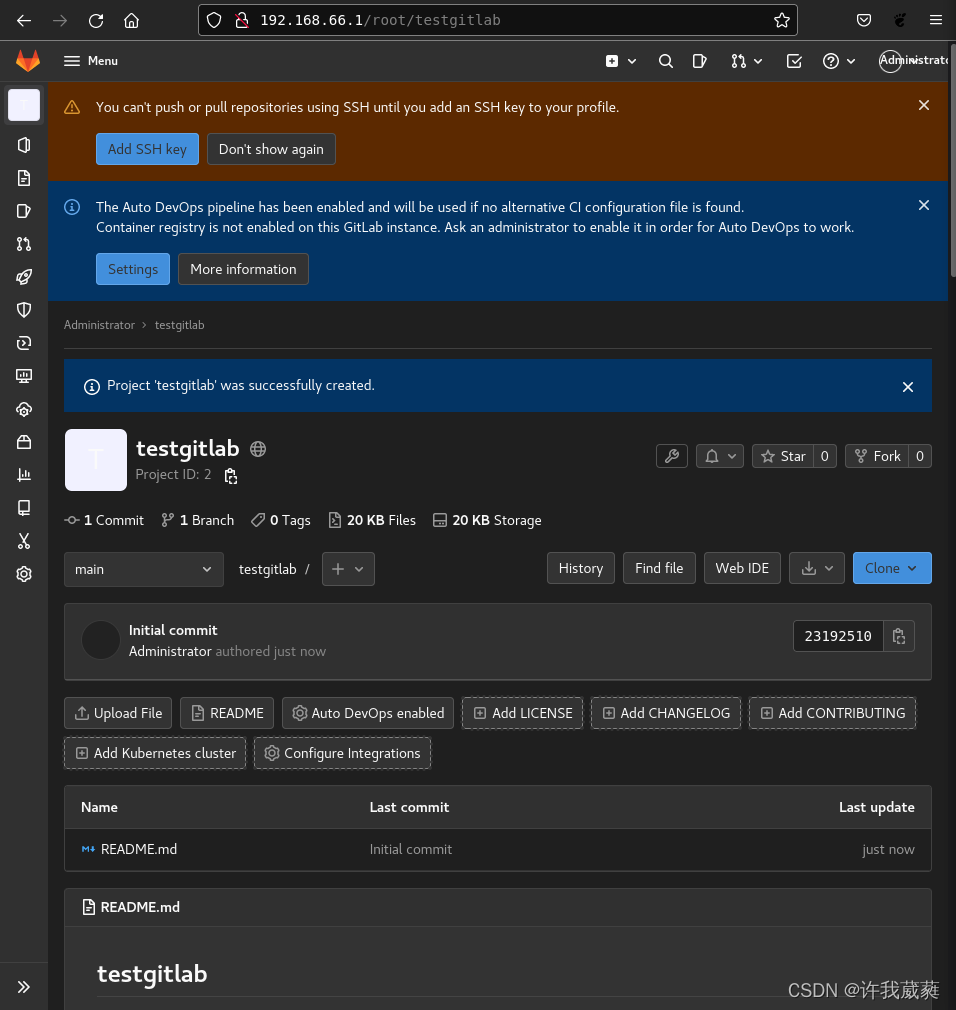This screenshot has height=1010, width=956.
Task: Open Deployments sidebar icon
Action: coord(24,343)
